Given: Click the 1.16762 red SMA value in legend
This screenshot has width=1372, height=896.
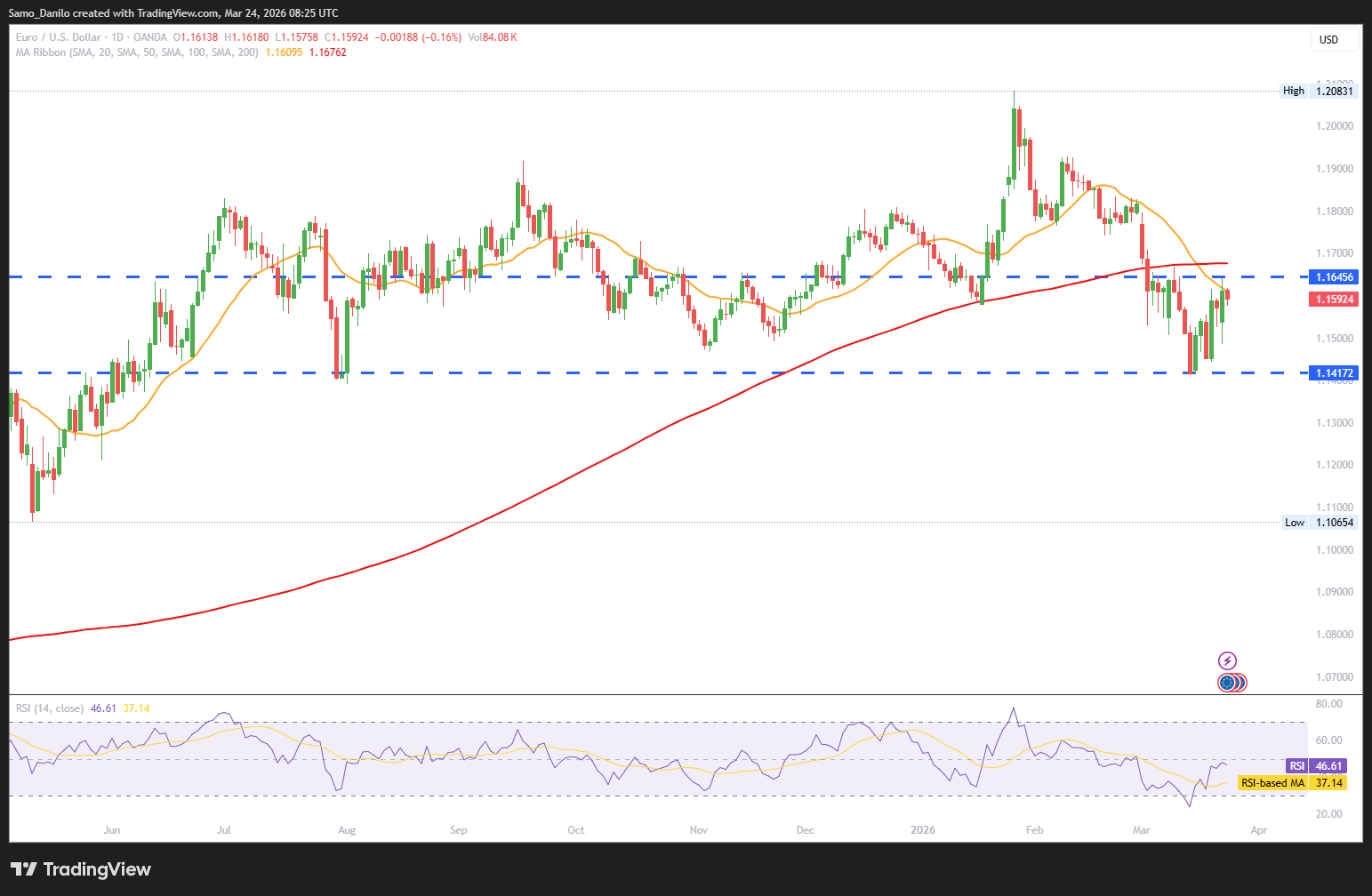Looking at the screenshot, I should 328,52.
